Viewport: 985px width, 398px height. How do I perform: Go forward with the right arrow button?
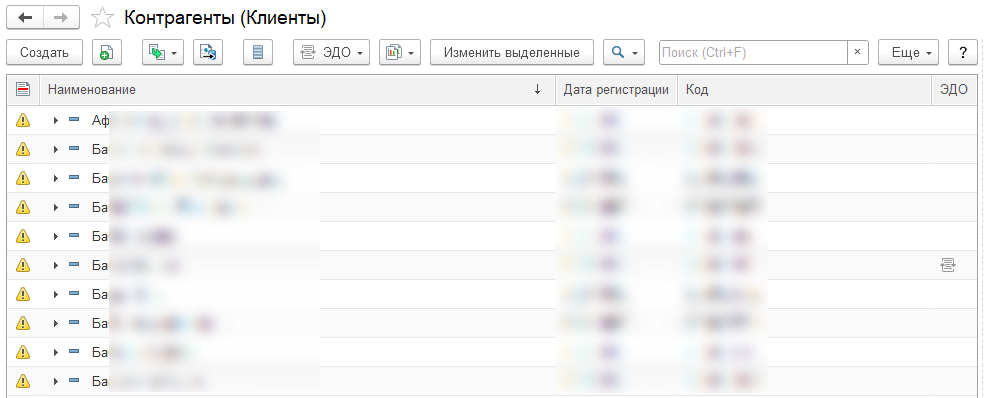click(61, 18)
